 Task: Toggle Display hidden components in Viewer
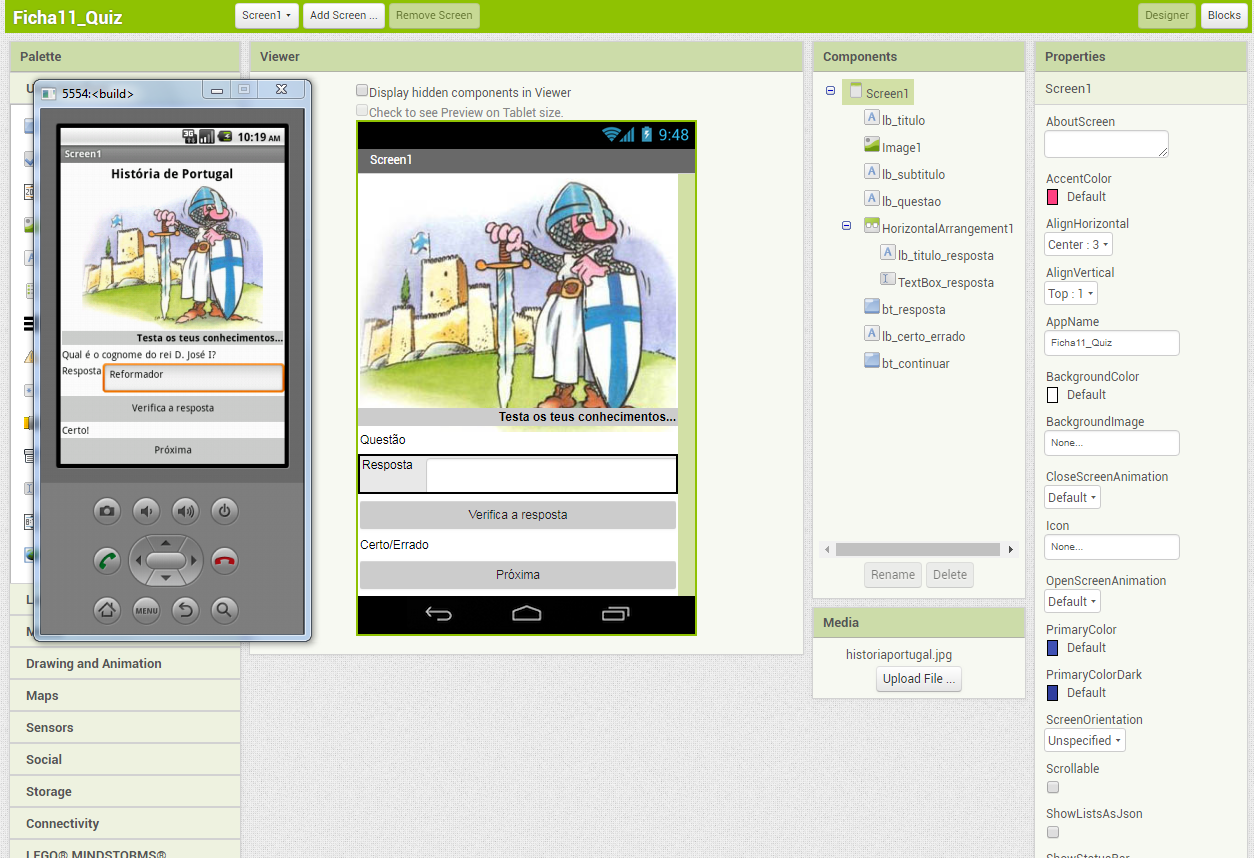pyautogui.click(x=362, y=91)
